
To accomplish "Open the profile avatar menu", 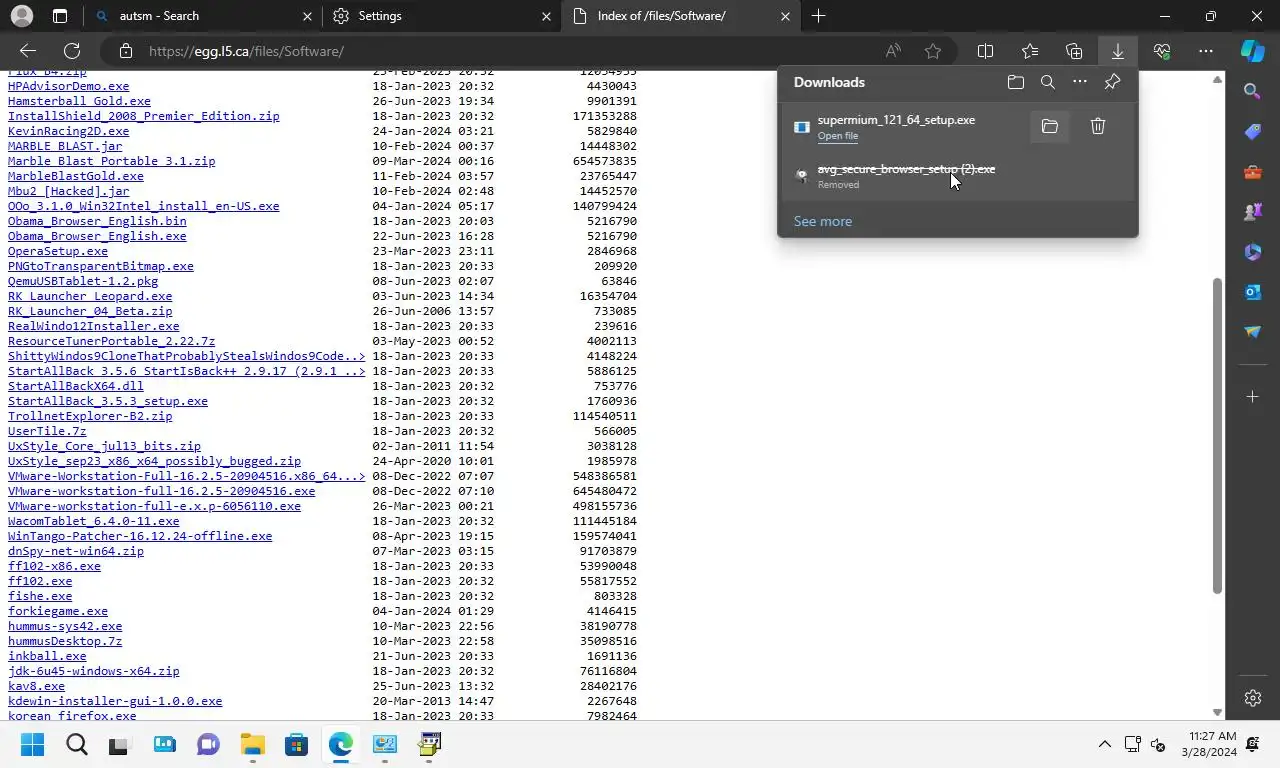I will click(21, 16).
